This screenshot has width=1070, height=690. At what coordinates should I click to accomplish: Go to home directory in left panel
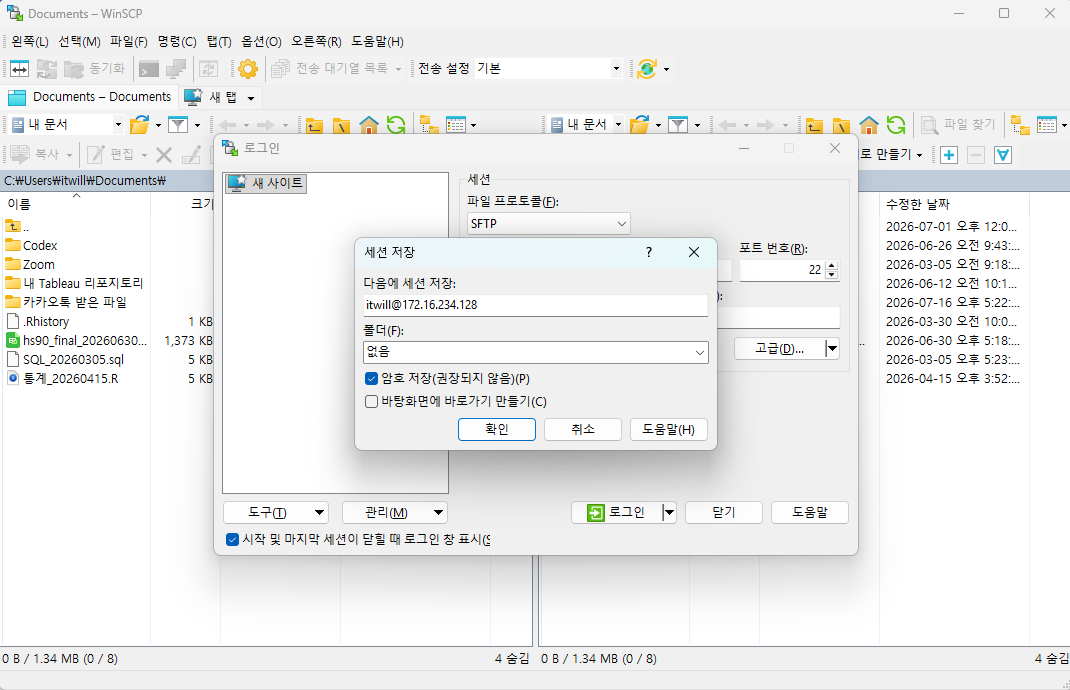pyautogui.click(x=368, y=125)
